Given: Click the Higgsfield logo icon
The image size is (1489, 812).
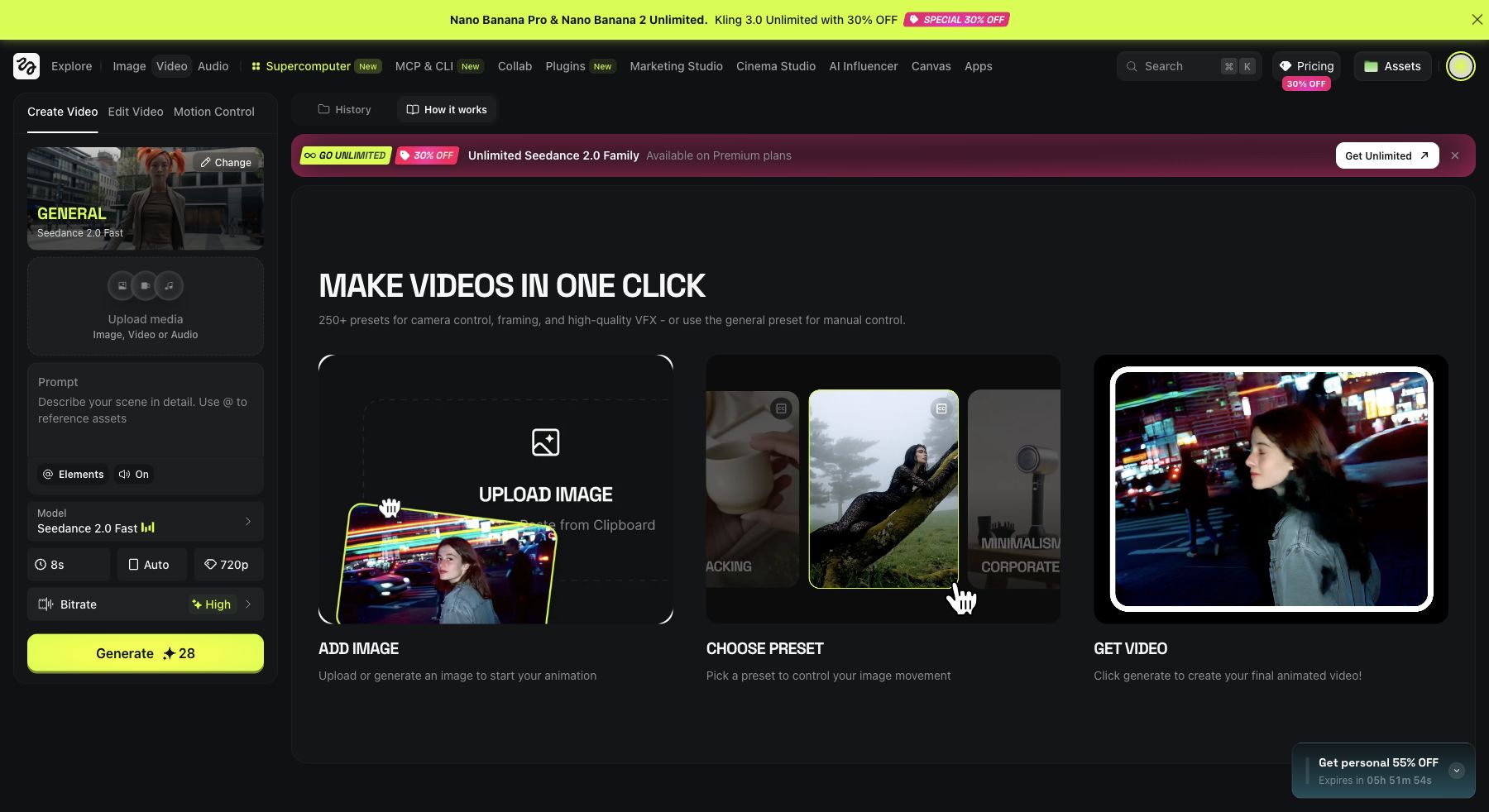Looking at the screenshot, I should click(x=26, y=66).
